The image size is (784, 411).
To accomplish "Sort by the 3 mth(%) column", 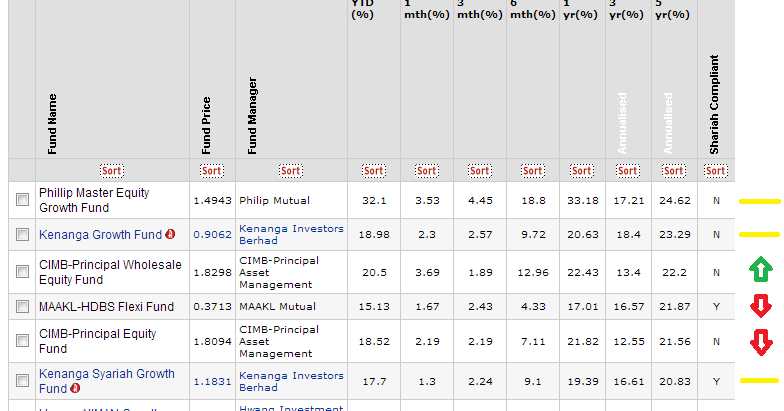I will [x=480, y=171].
